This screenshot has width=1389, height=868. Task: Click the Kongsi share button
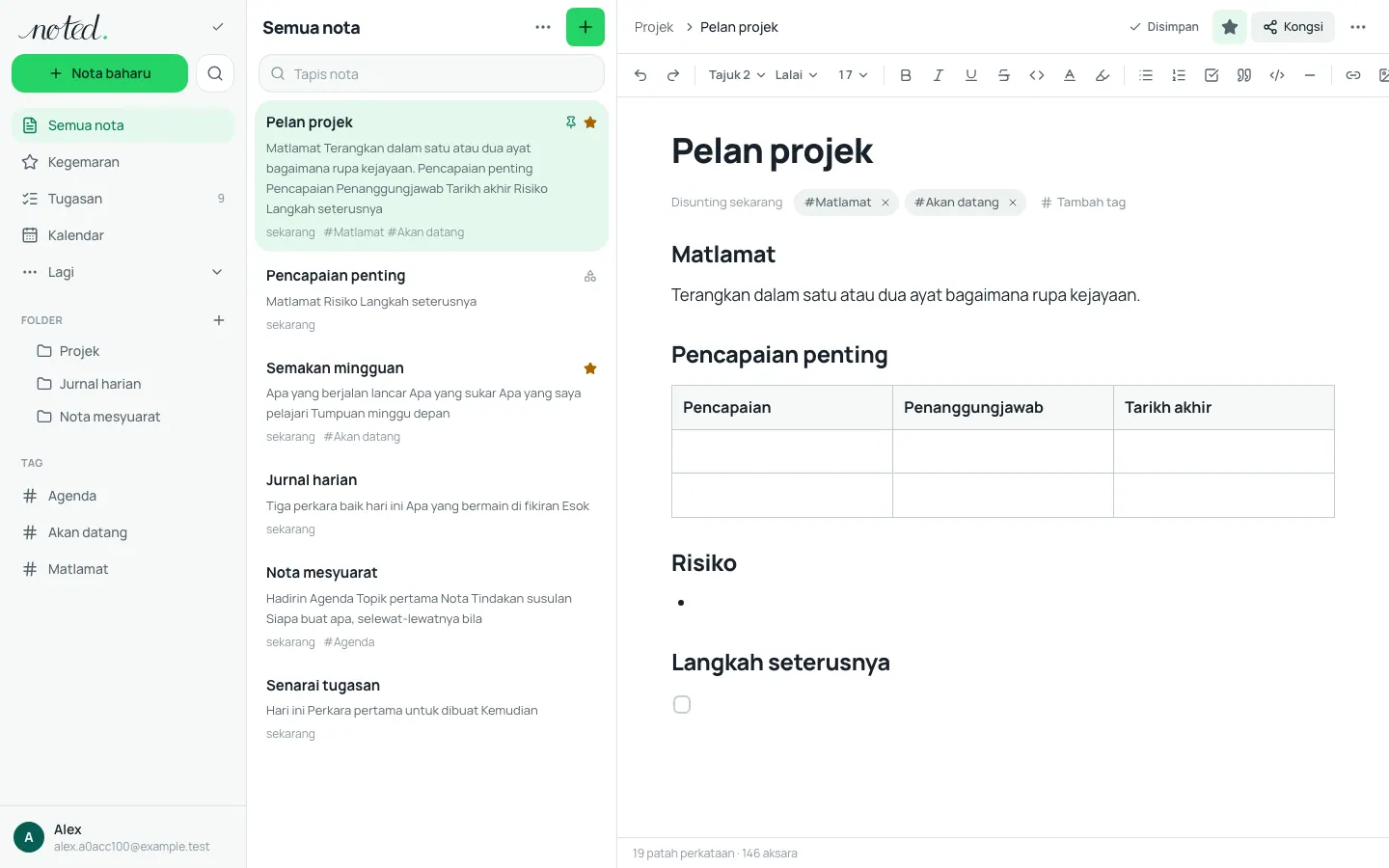(1294, 27)
